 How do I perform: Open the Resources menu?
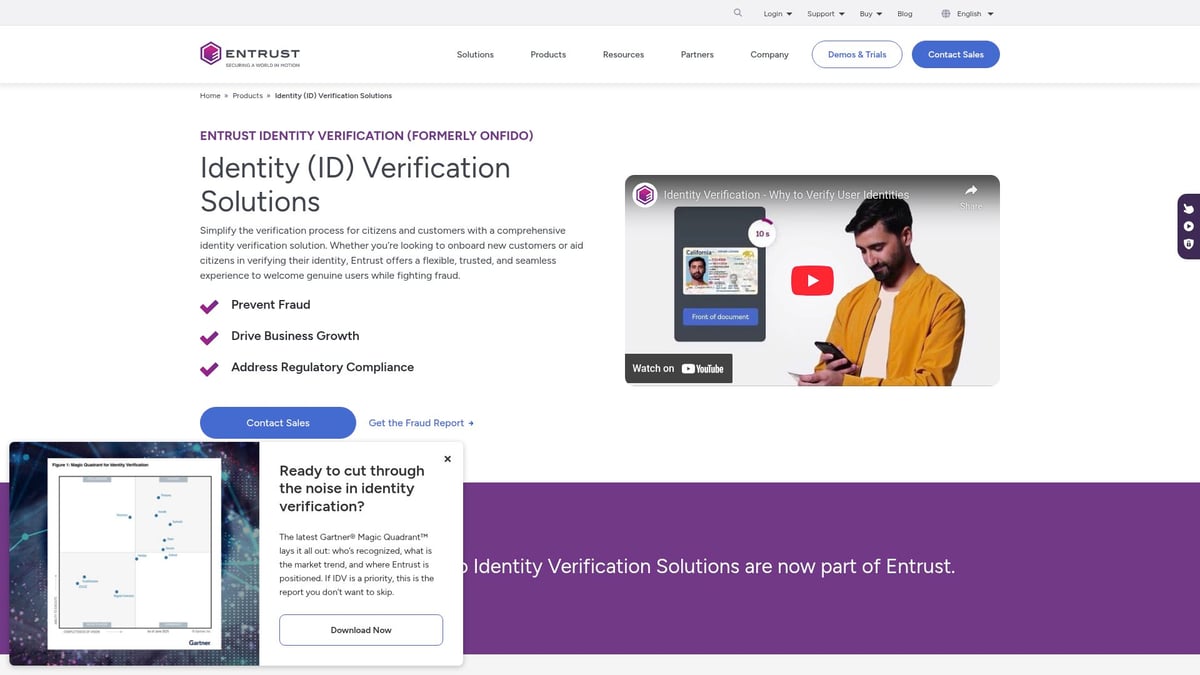click(x=623, y=55)
